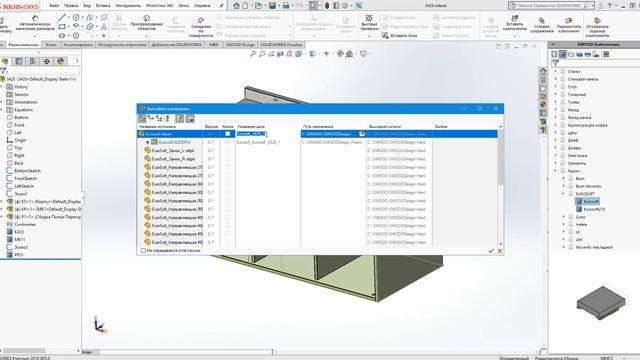
Task: Click the filter funnel in SWOOD library panel
Action: (555, 63)
